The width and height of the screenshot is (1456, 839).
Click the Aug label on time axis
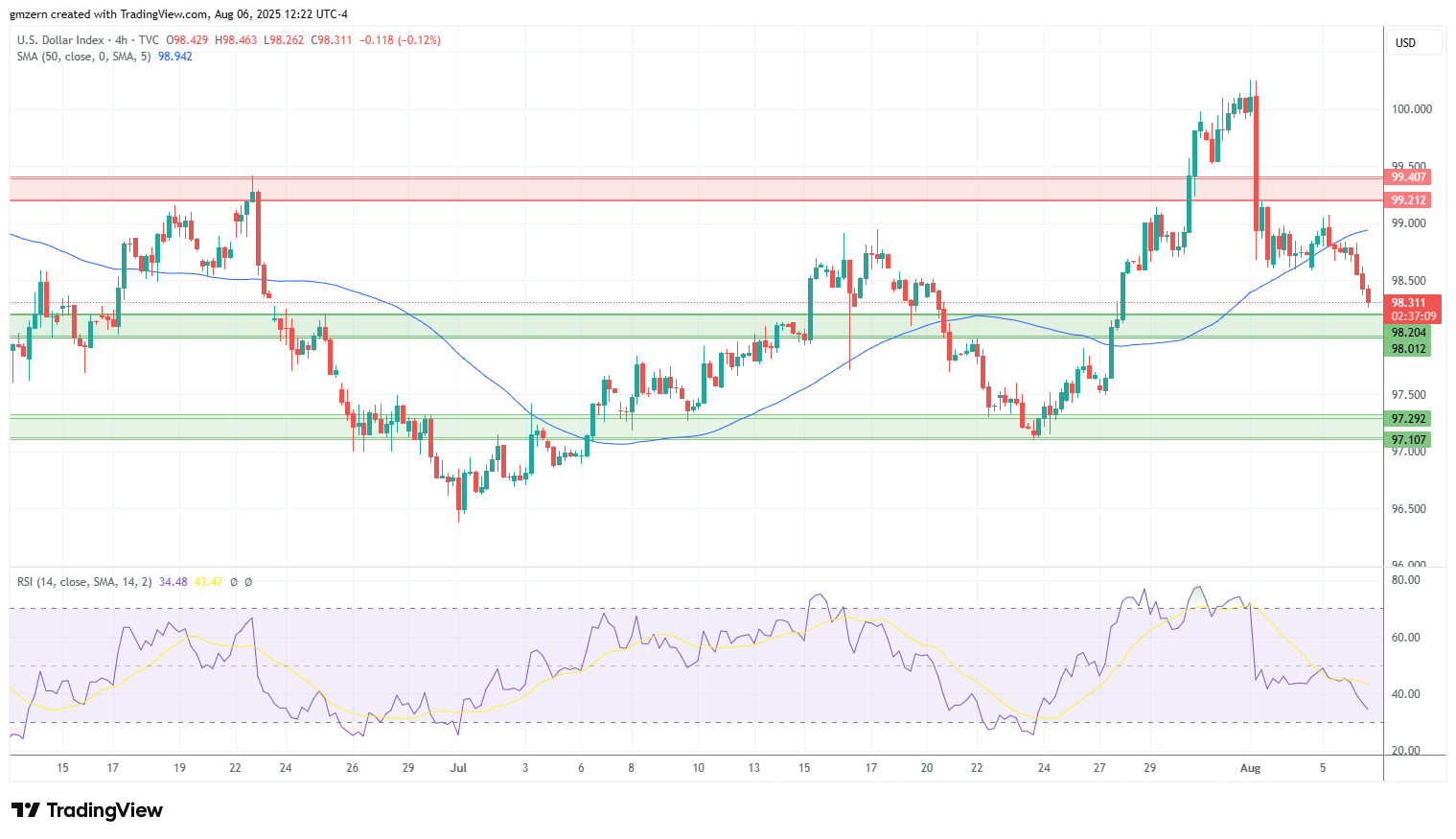pos(1250,768)
